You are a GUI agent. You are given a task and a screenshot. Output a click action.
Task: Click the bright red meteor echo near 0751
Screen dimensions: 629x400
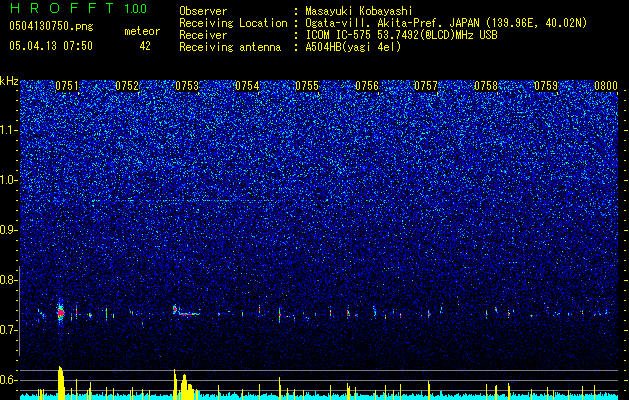61,313
